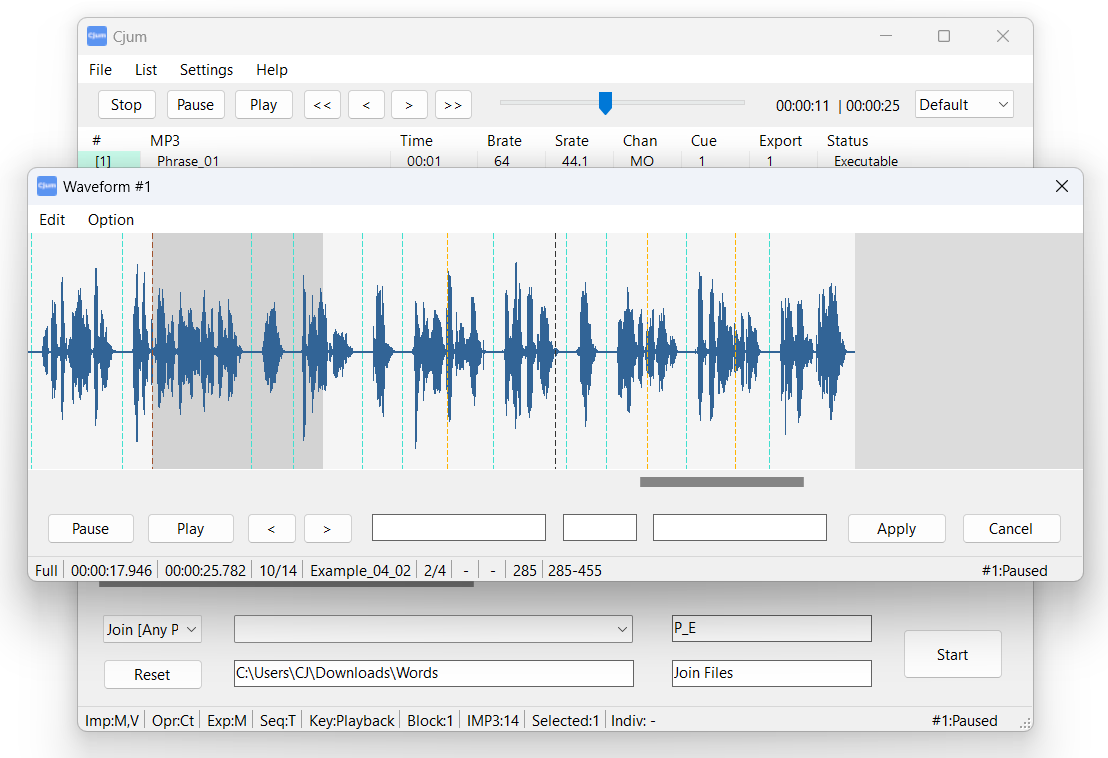Viewport: 1108px width, 758px height.
Task: Click the Apply button
Action: 897,528
